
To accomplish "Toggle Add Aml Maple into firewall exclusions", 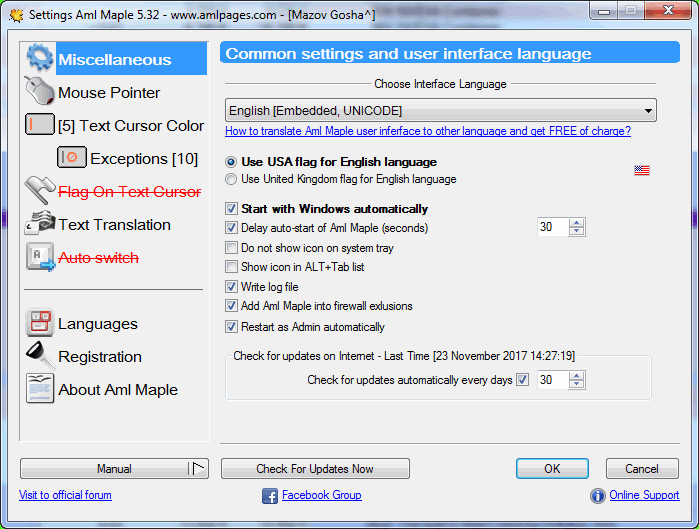I will pyautogui.click(x=231, y=306).
